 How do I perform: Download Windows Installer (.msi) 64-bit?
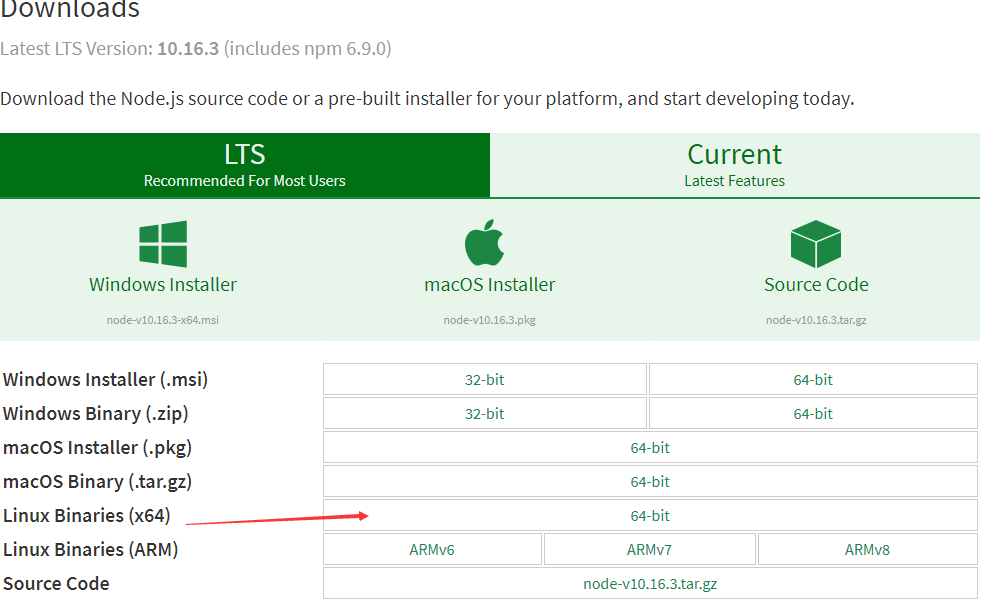[813, 380]
